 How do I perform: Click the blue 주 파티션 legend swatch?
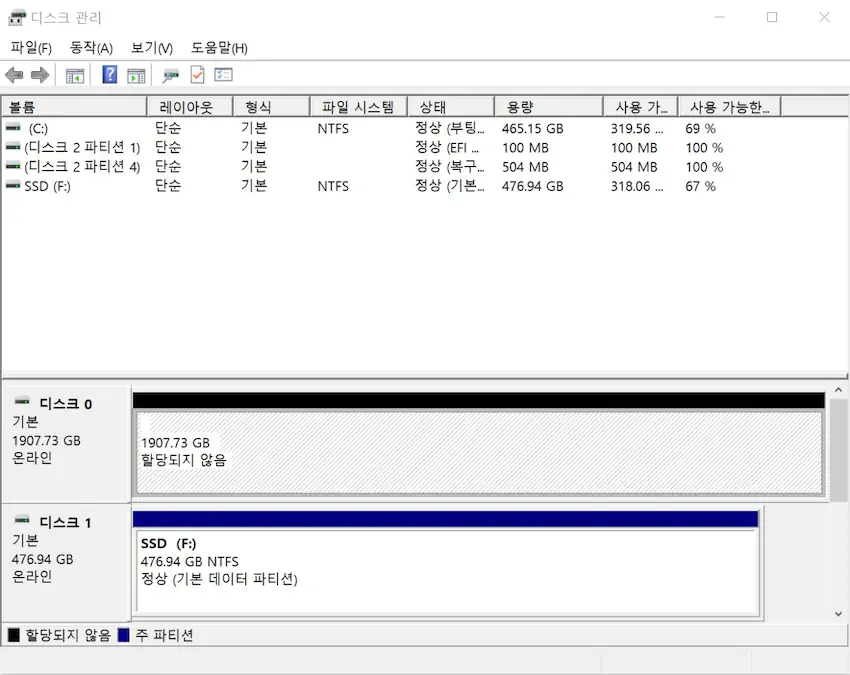124,635
